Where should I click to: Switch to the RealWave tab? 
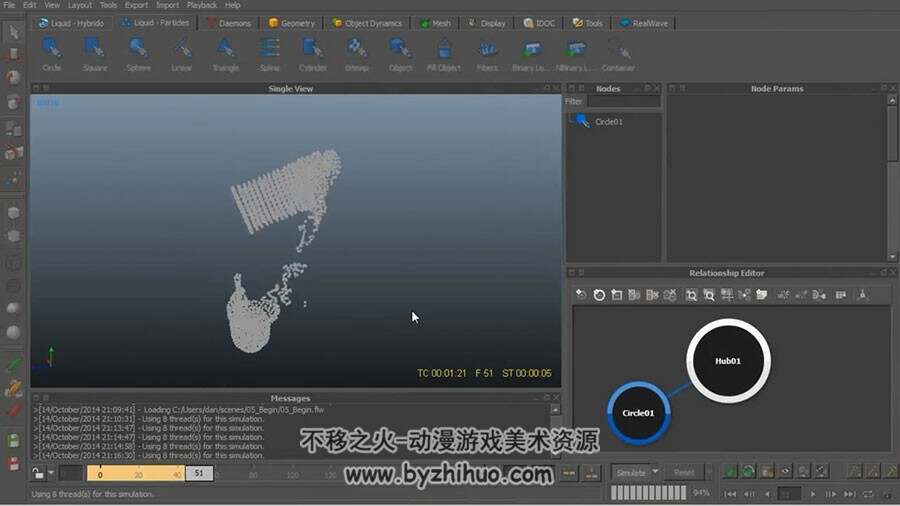(x=643, y=23)
